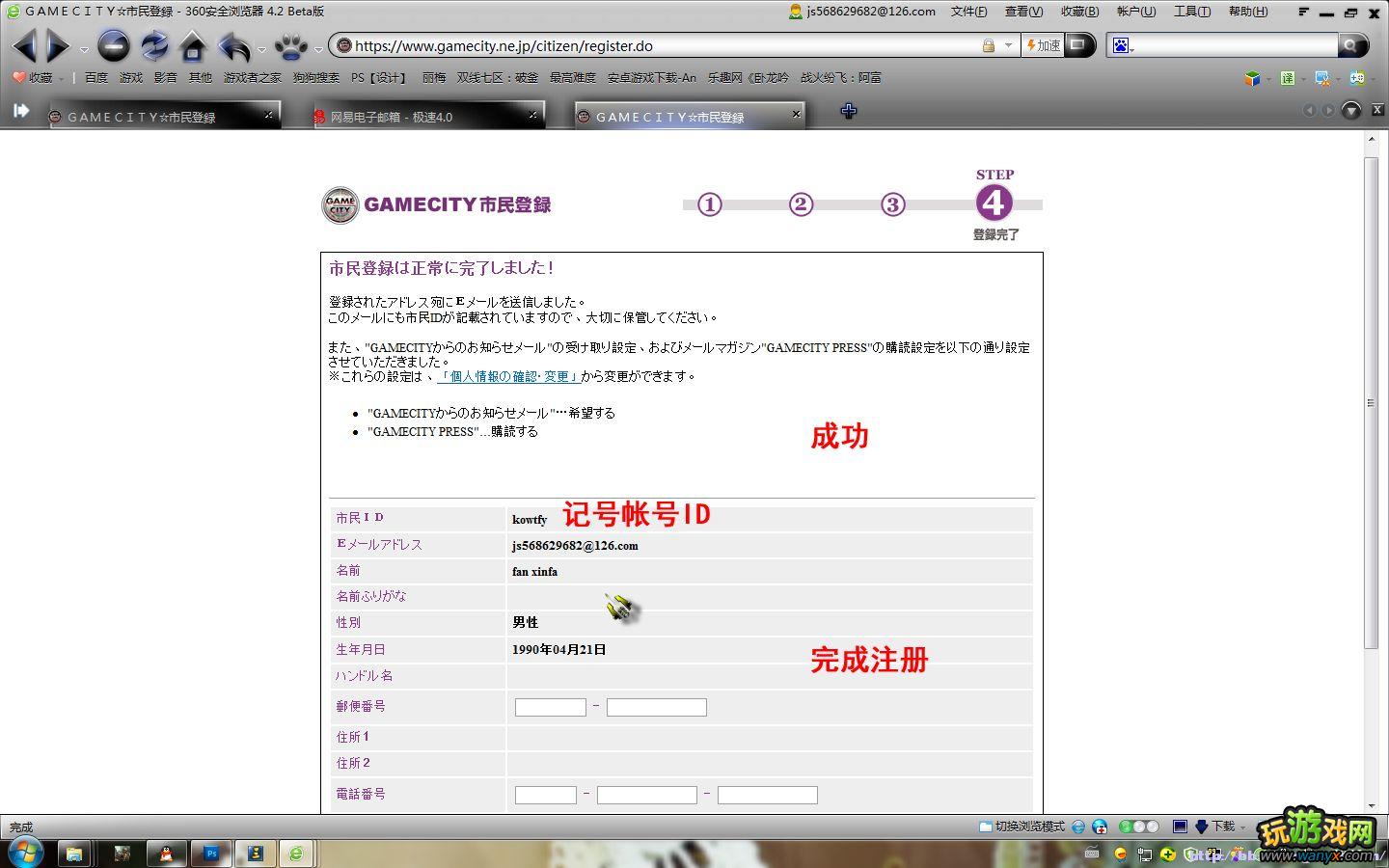Open the 收藏(B) menu
This screenshot has height=868, width=1389.
pyautogui.click(x=1079, y=12)
